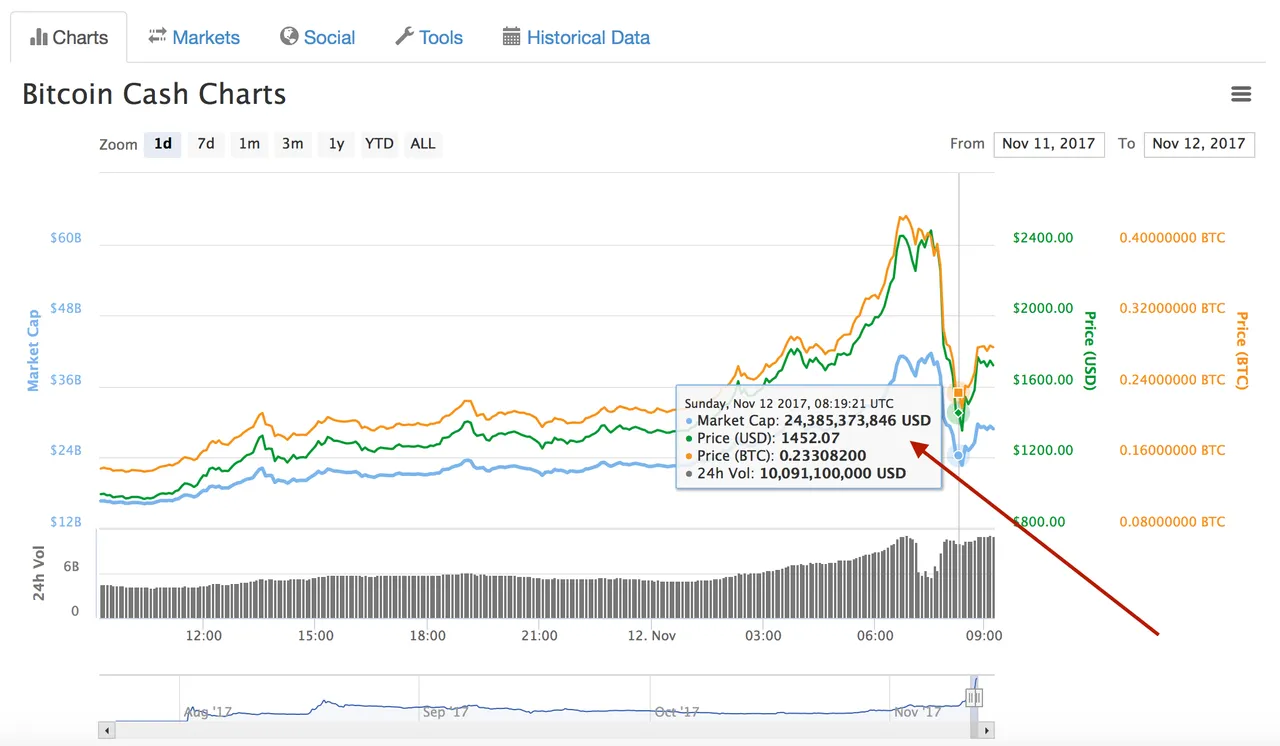
Task: Click the exchange arrows icon beside Markets
Action: click(157, 36)
